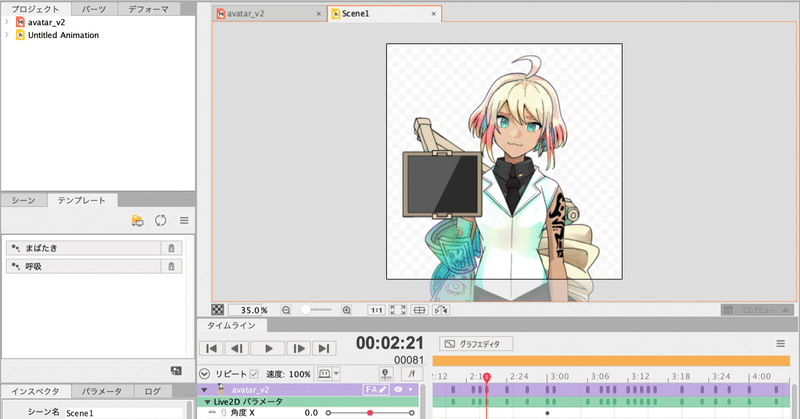
Task: Toggle the /f frame display button
Action: click(411, 374)
